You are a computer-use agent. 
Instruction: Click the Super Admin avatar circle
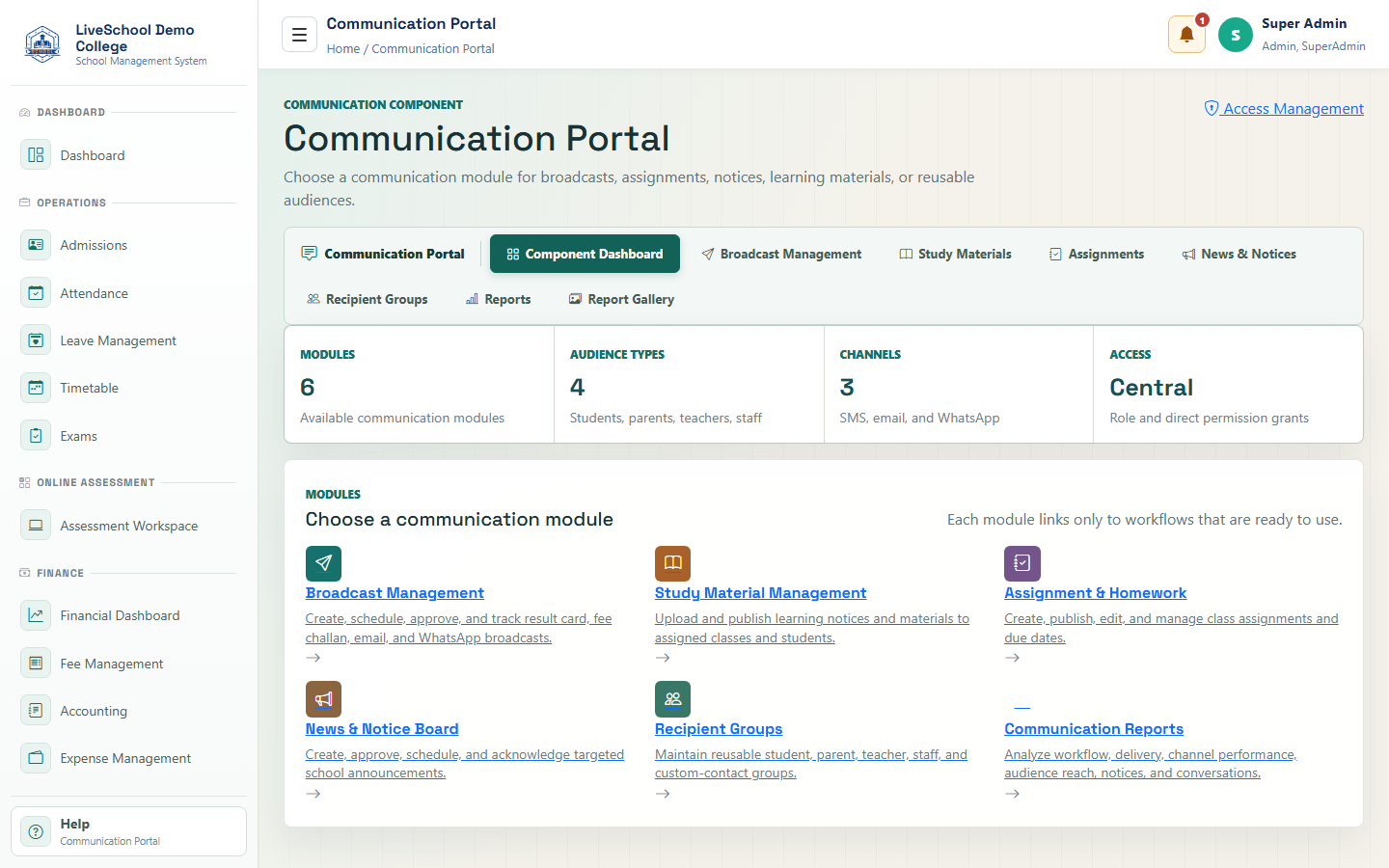tap(1235, 35)
